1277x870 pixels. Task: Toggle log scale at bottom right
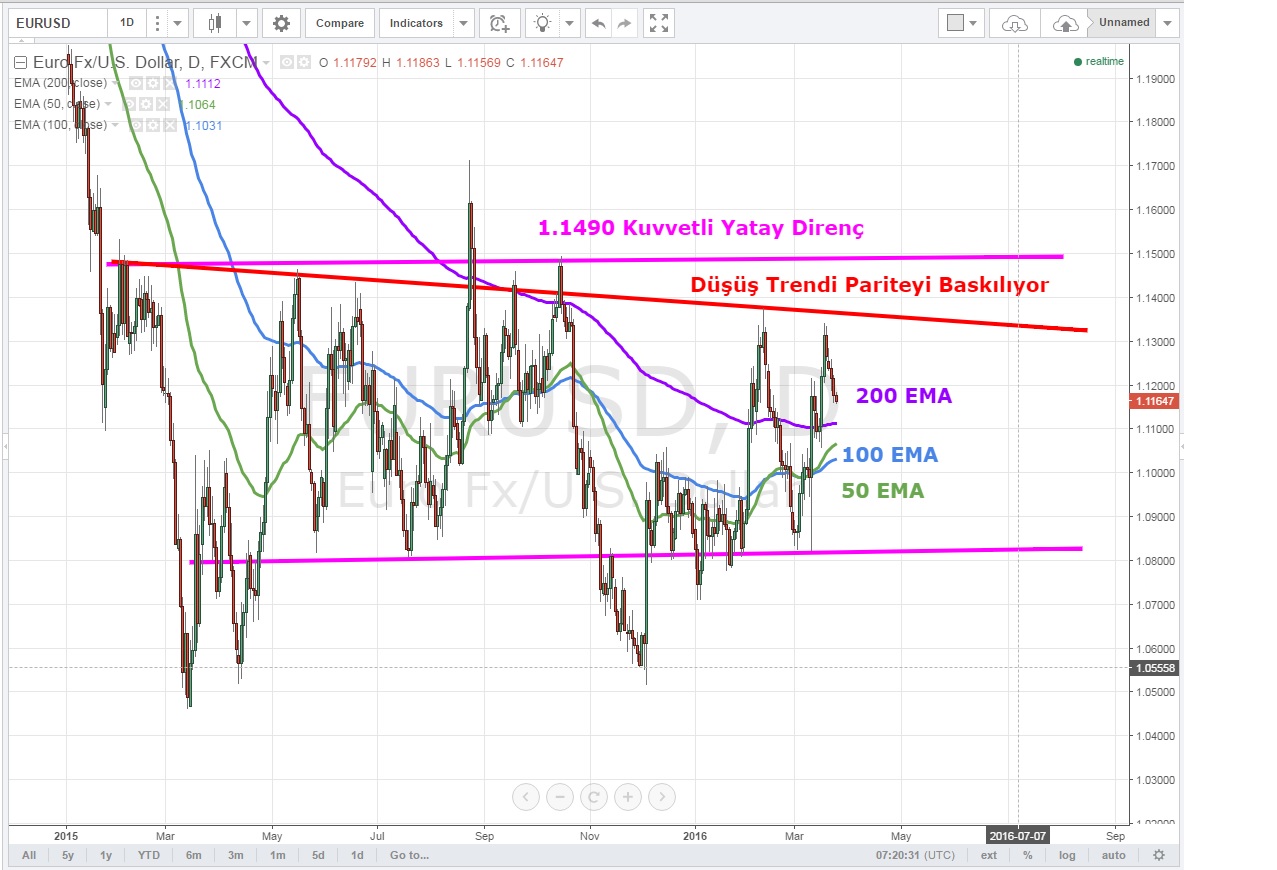[x=1067, y=855]
